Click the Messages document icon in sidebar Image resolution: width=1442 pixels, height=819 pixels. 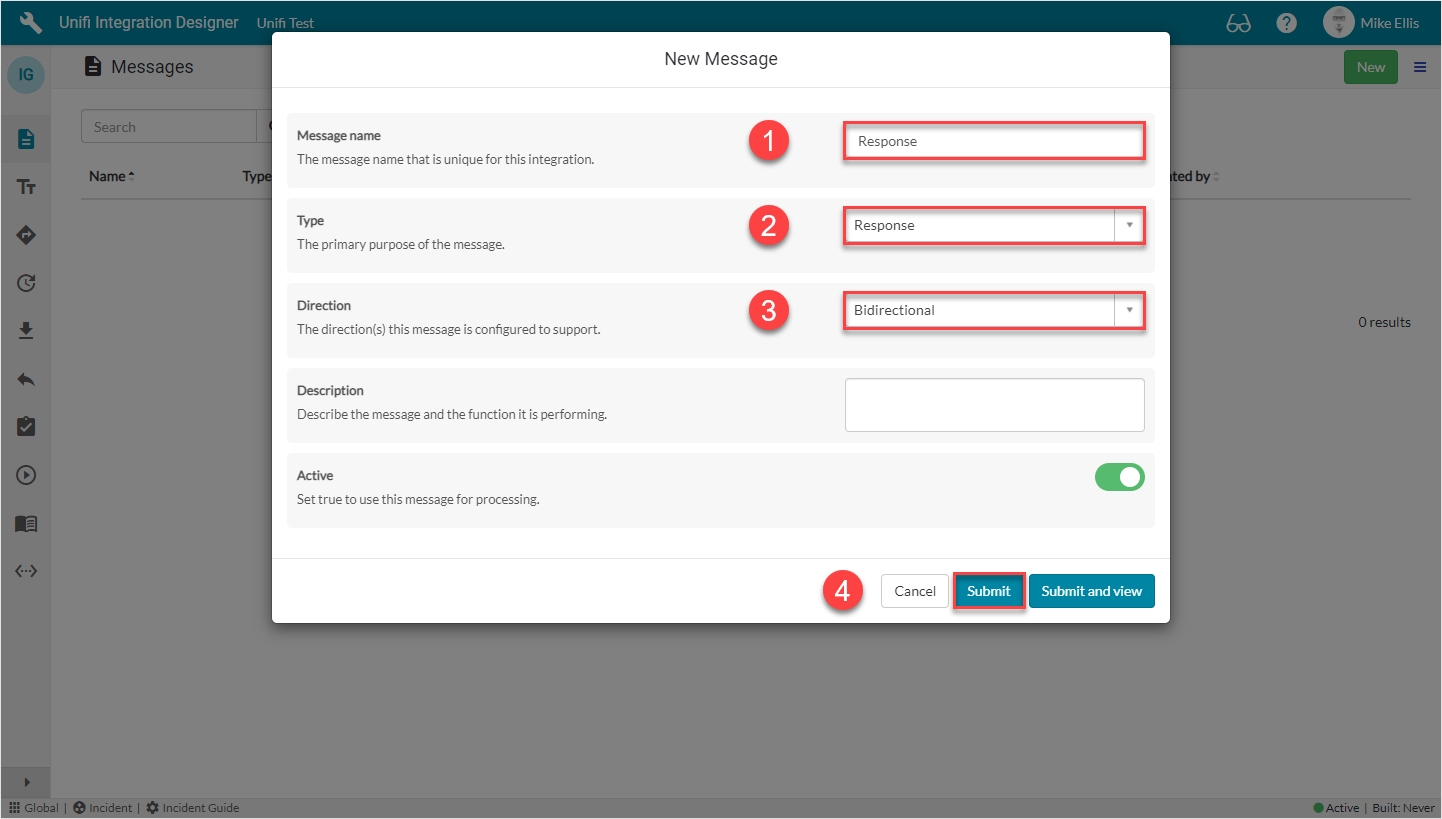[26, 139]
